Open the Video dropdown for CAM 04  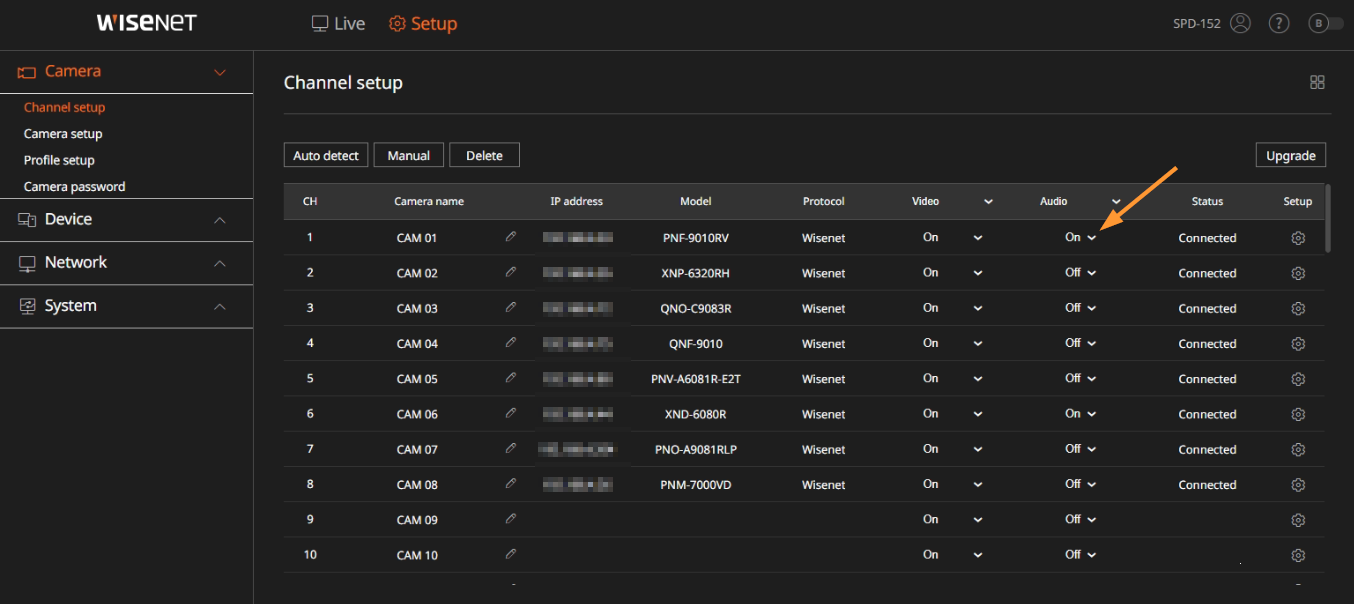pos(978,343)
